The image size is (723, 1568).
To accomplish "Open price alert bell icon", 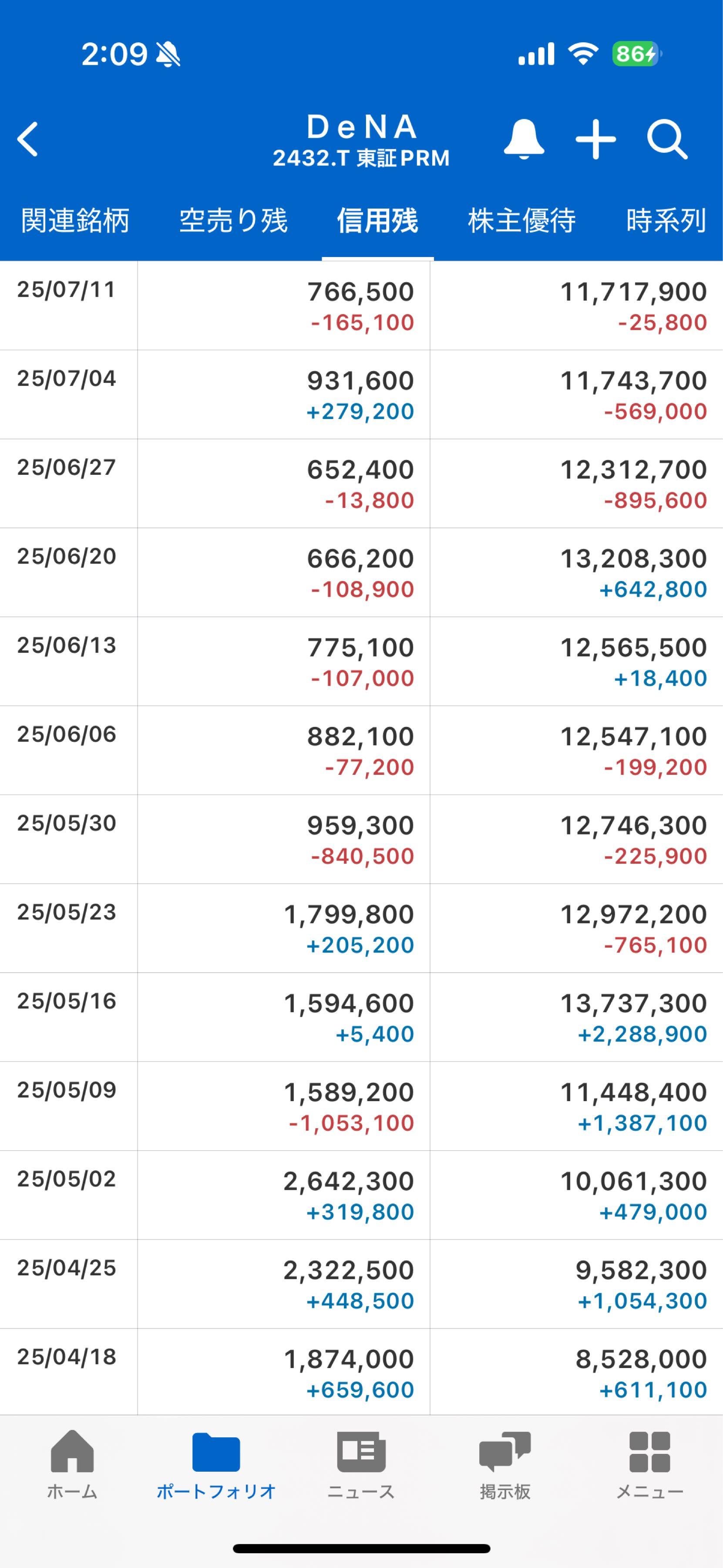I will pos(524,139).
